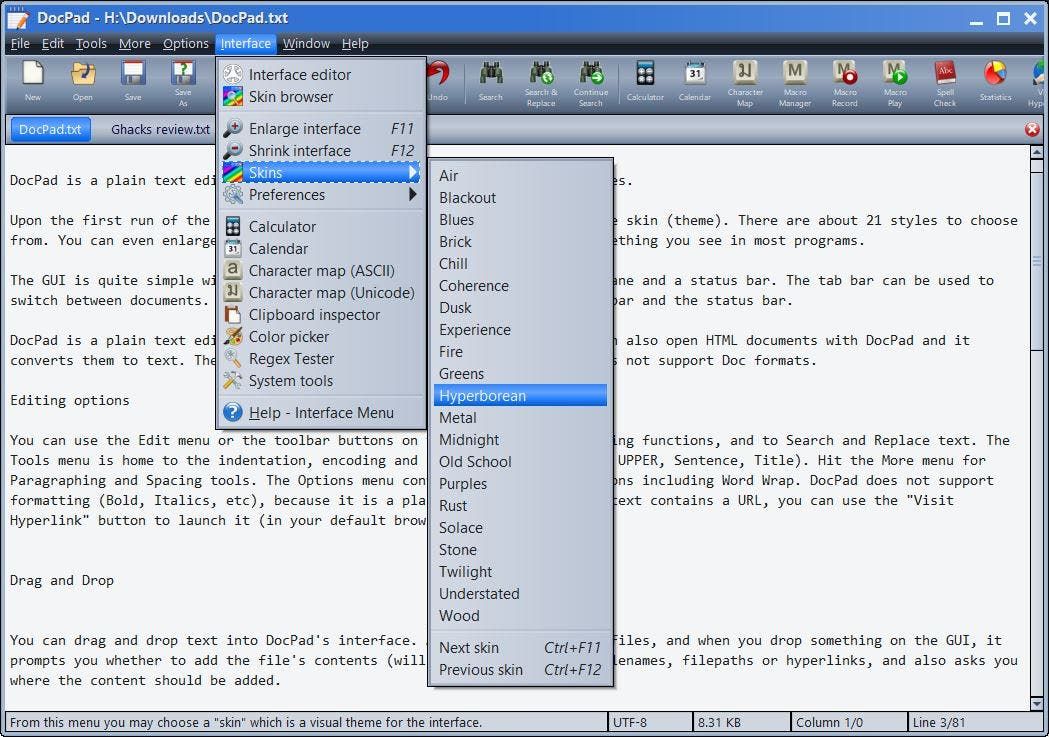Click Next skin menu entry
This screenshot has width=1049, height=737.
(x=520, y=648)
